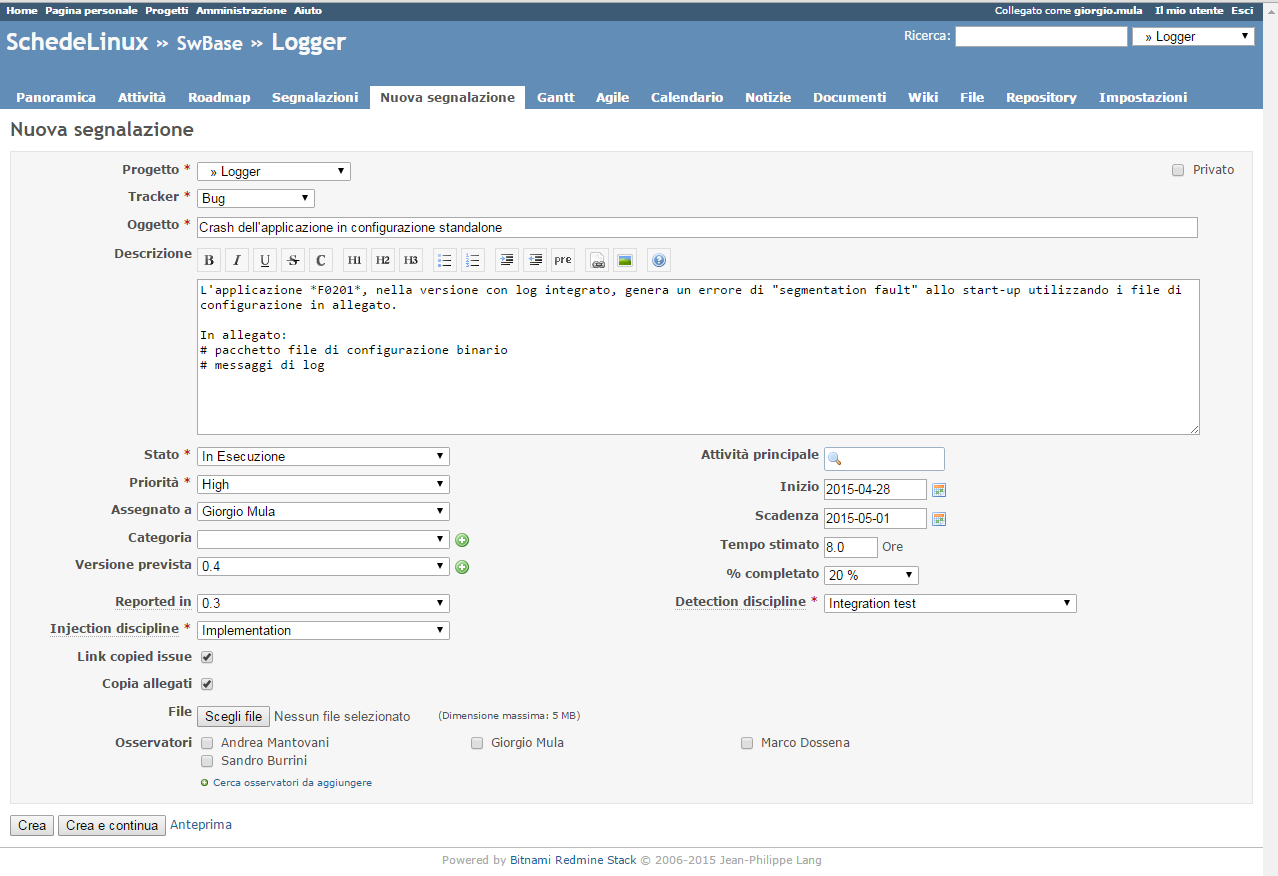Click the Crea button
This screenshot has width=1278, height=876.
click(32, 826)
